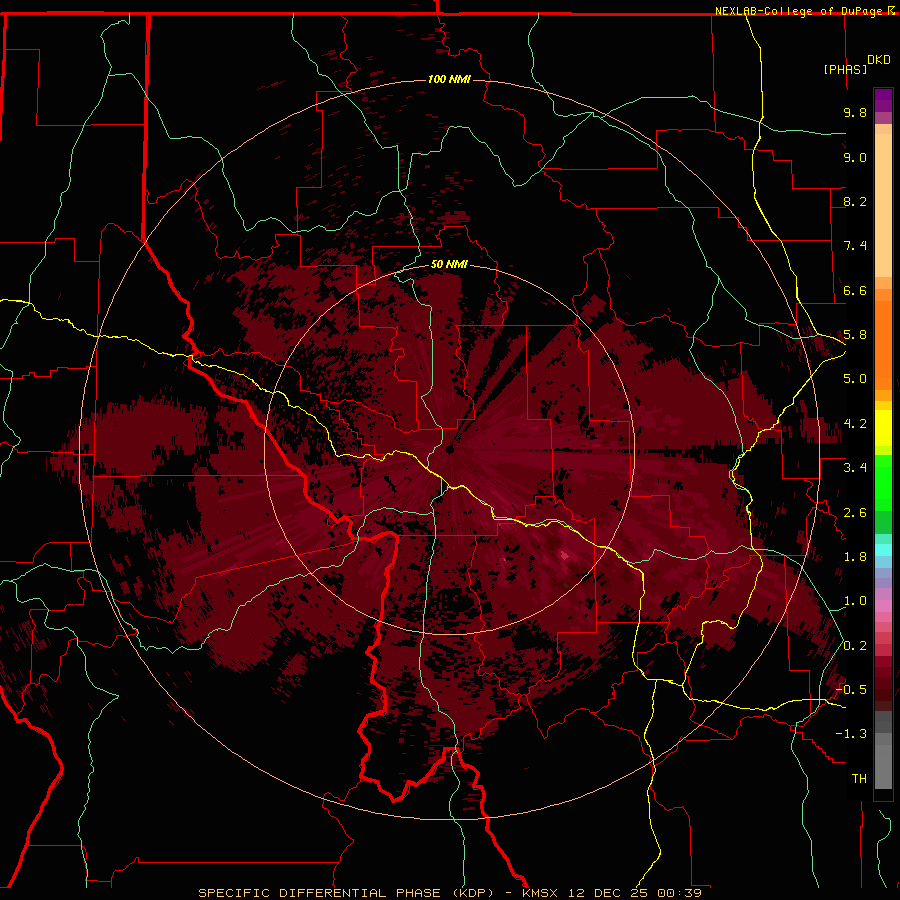Click the 8.2 value on the color scale
900x900 pixels.
click(855, 201)
